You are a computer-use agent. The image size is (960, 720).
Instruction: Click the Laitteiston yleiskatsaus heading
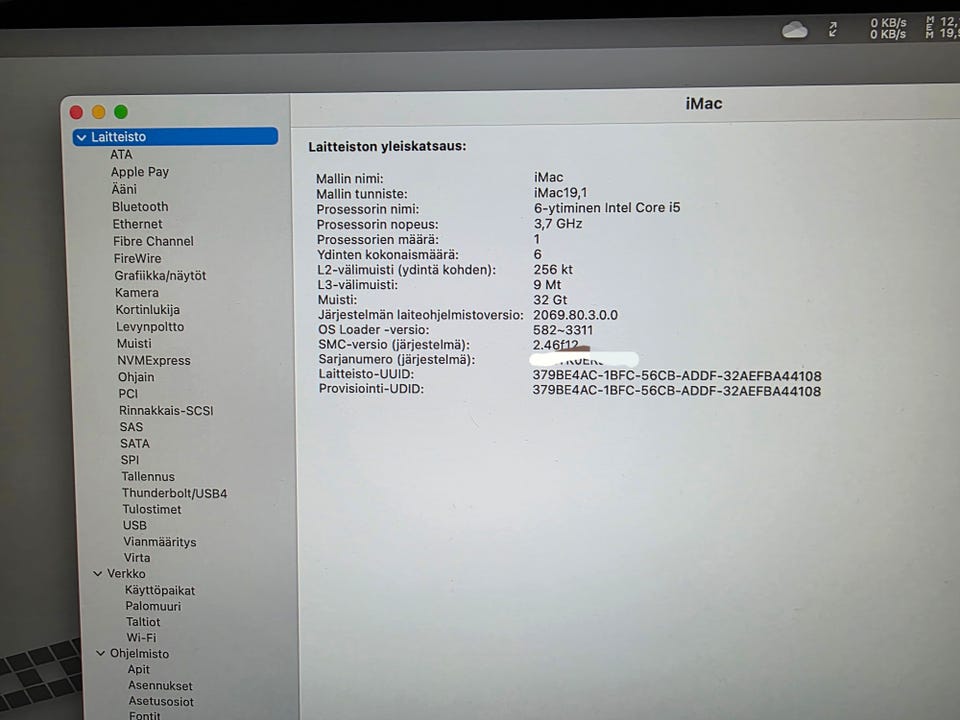[387, 146]
